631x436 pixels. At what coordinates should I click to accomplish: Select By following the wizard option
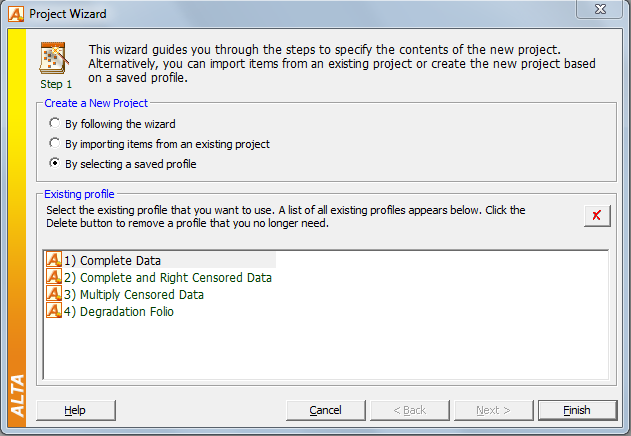point(54,123)
